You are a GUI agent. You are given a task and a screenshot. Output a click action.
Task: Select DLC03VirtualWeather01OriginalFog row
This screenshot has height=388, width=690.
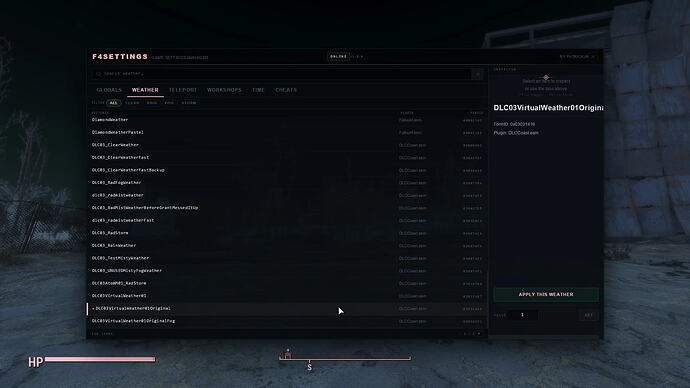pyautogui.click(x=287, y=321)
